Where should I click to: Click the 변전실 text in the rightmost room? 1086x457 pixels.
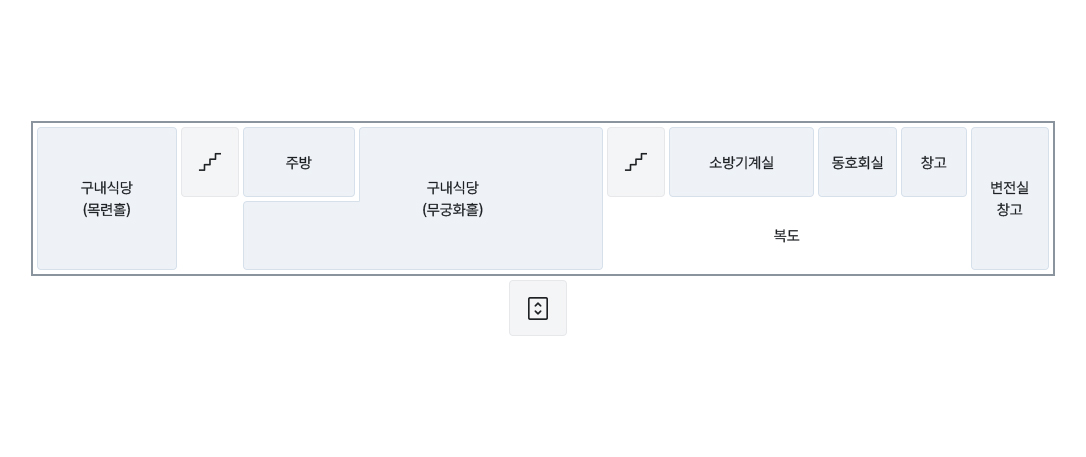coord(1010,188)
